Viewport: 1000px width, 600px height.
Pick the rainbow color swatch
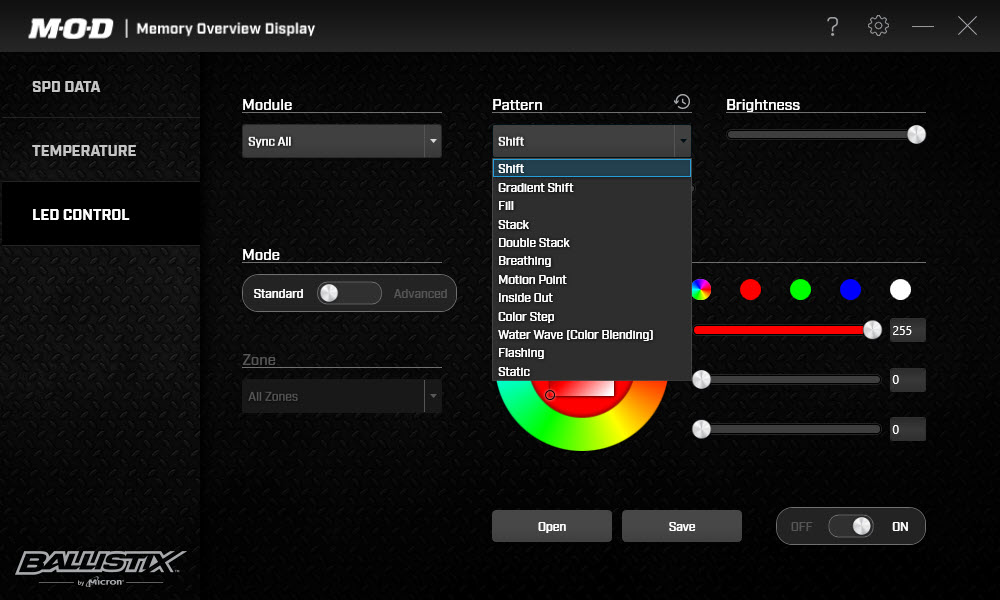tap(701, 289)
